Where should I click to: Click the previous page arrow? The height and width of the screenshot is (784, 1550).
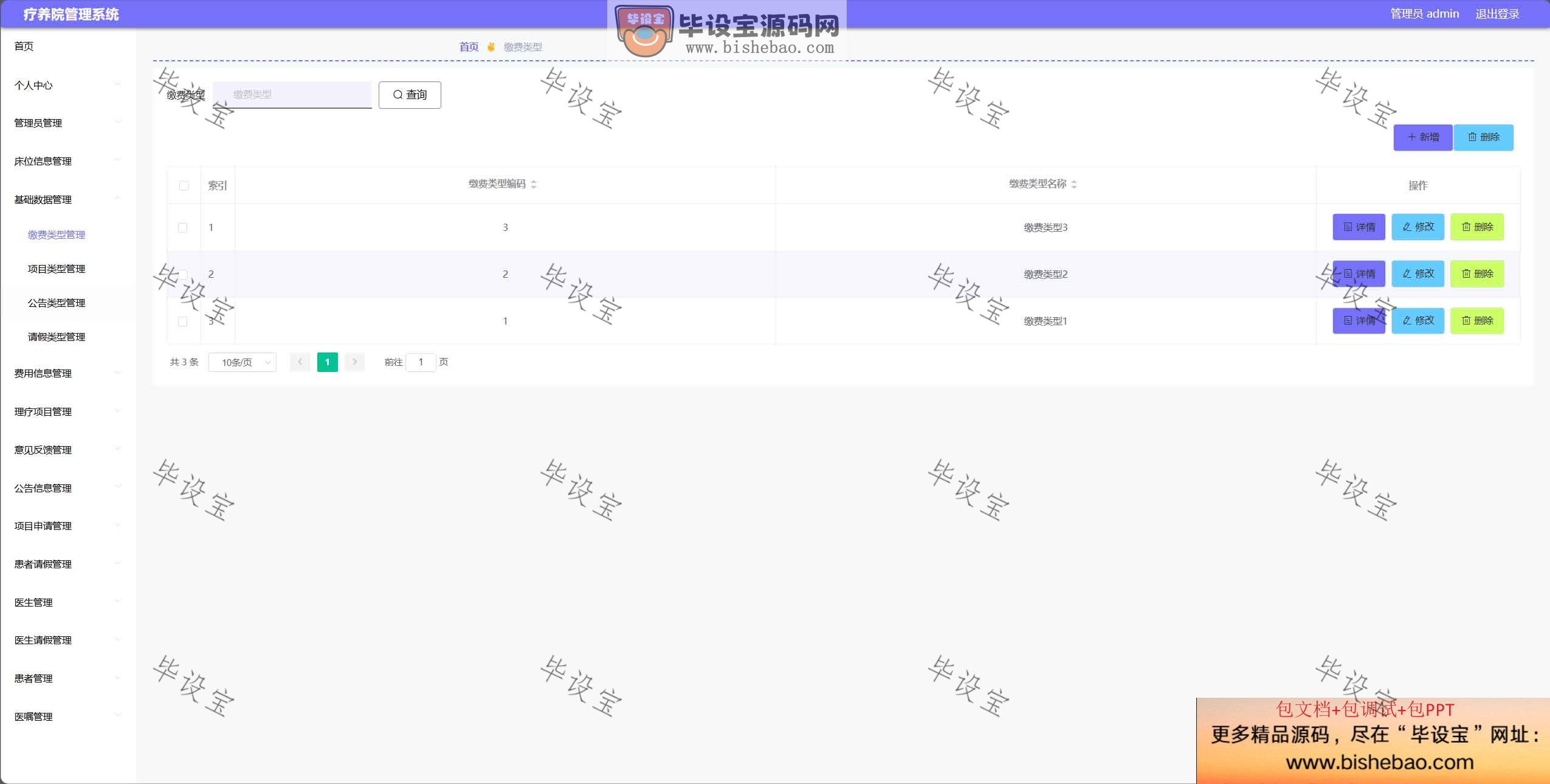pyautogui.click(x=300, y=362)
